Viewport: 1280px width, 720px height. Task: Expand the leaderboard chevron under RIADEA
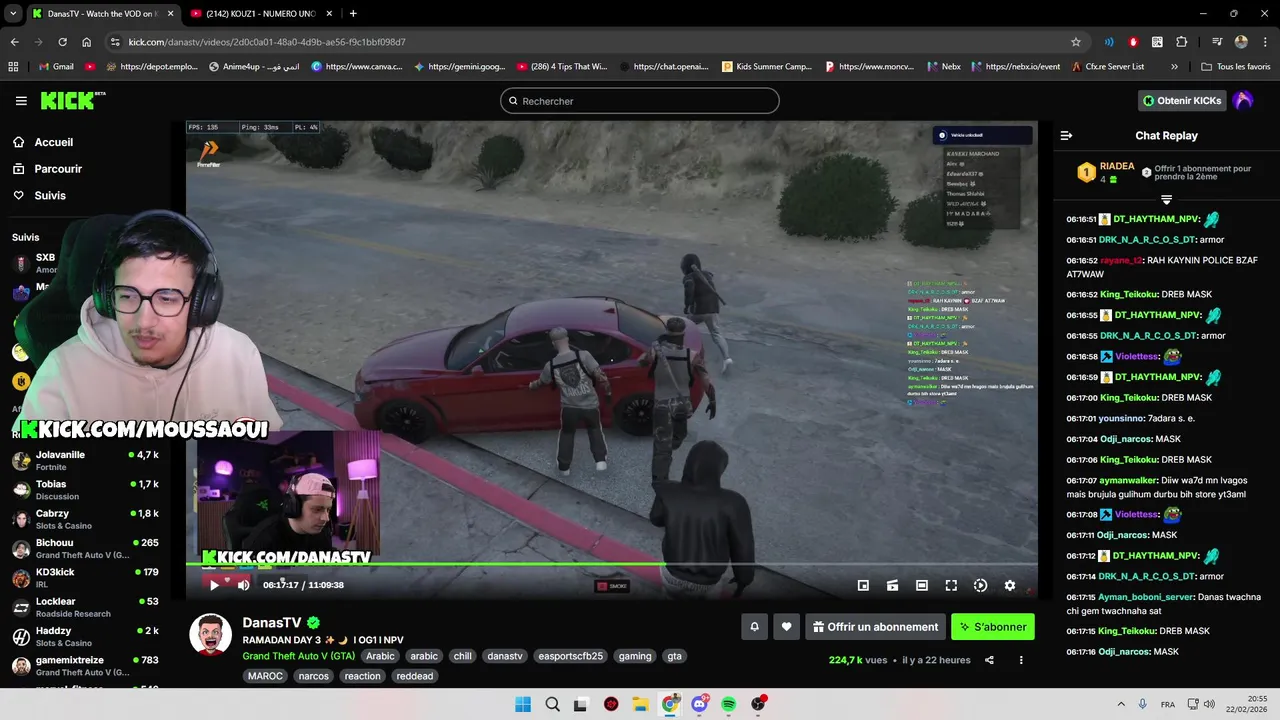coord(1166,200)
